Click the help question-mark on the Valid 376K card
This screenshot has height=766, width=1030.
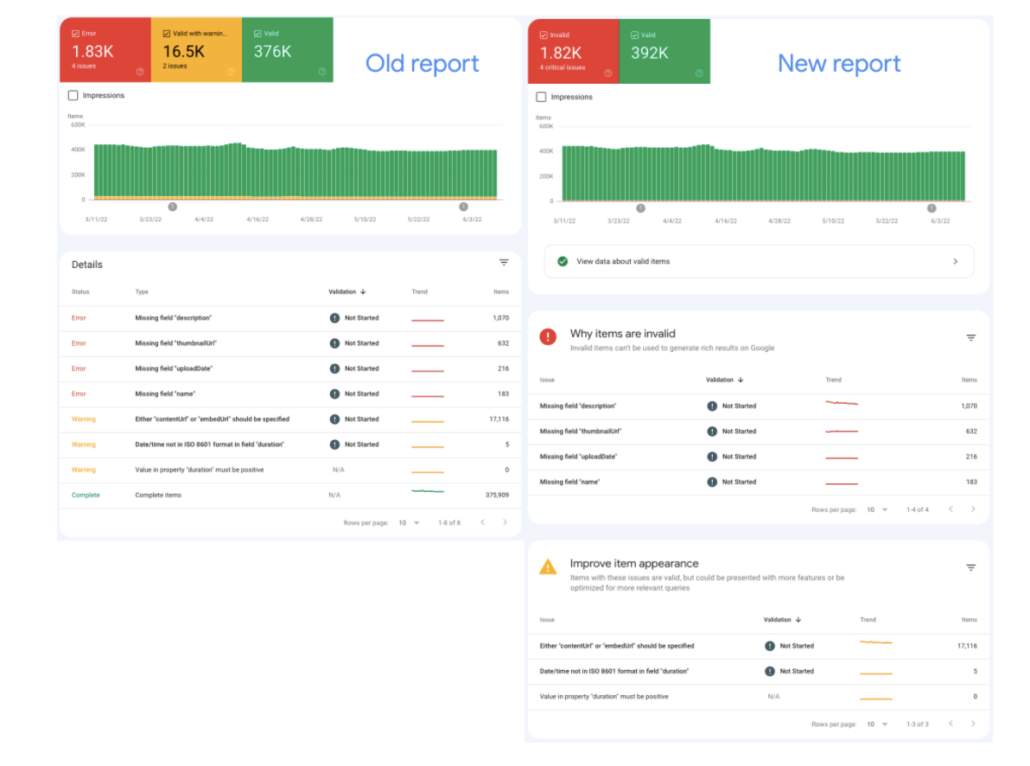322,73
